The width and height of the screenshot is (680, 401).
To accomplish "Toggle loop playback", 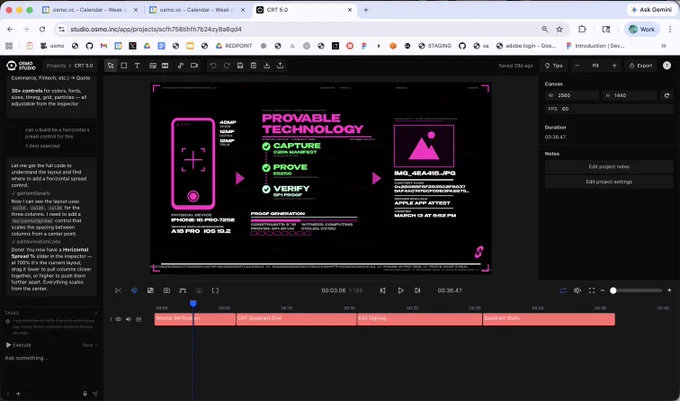I will pos(563,290).
